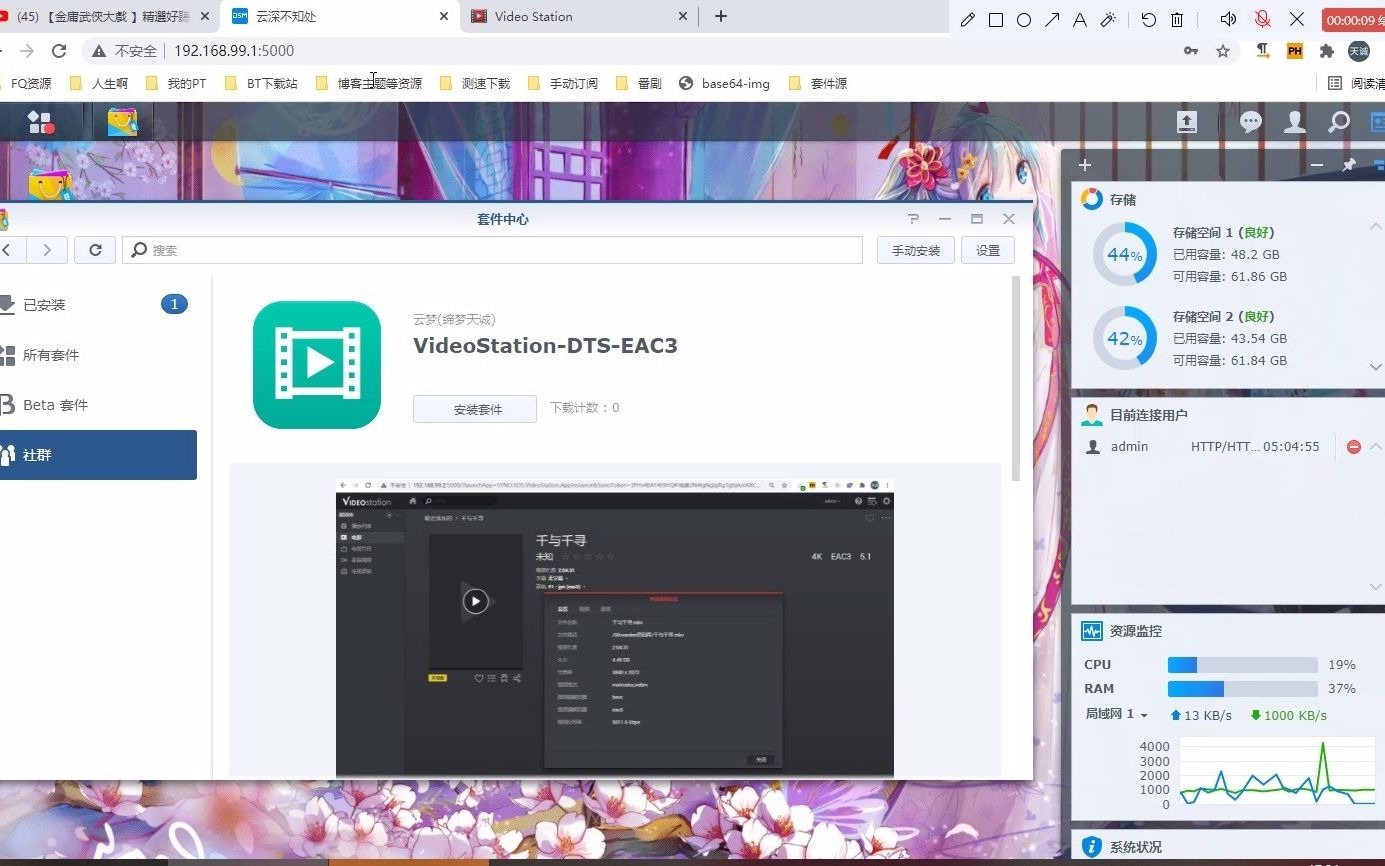Viewport: 1385px width, 866px height.
Task: Refresh the Package Center list
Action: coord(95,250)
